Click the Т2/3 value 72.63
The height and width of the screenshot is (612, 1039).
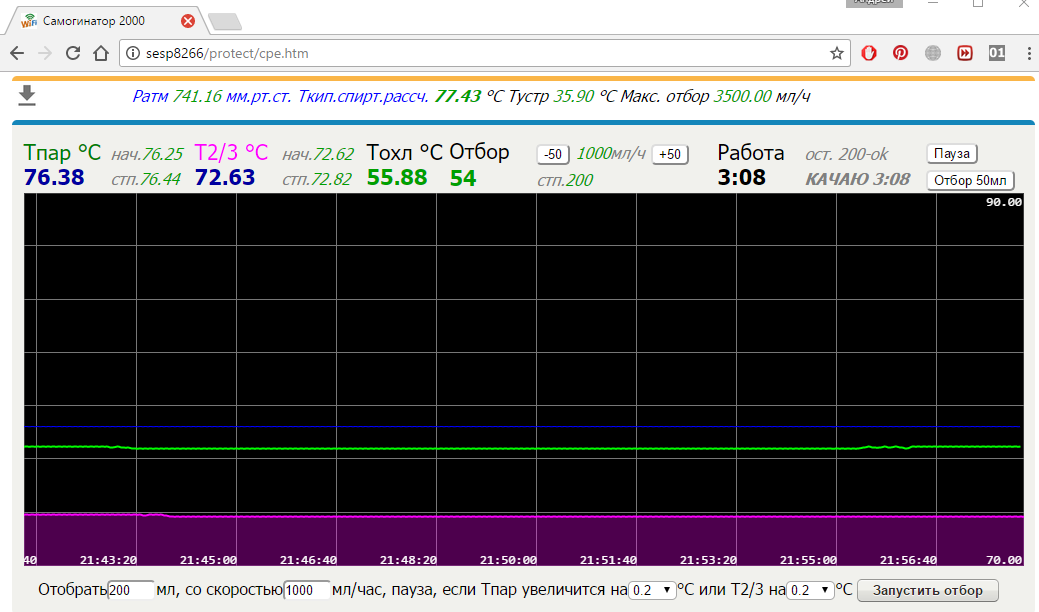[x=225, y=178]
